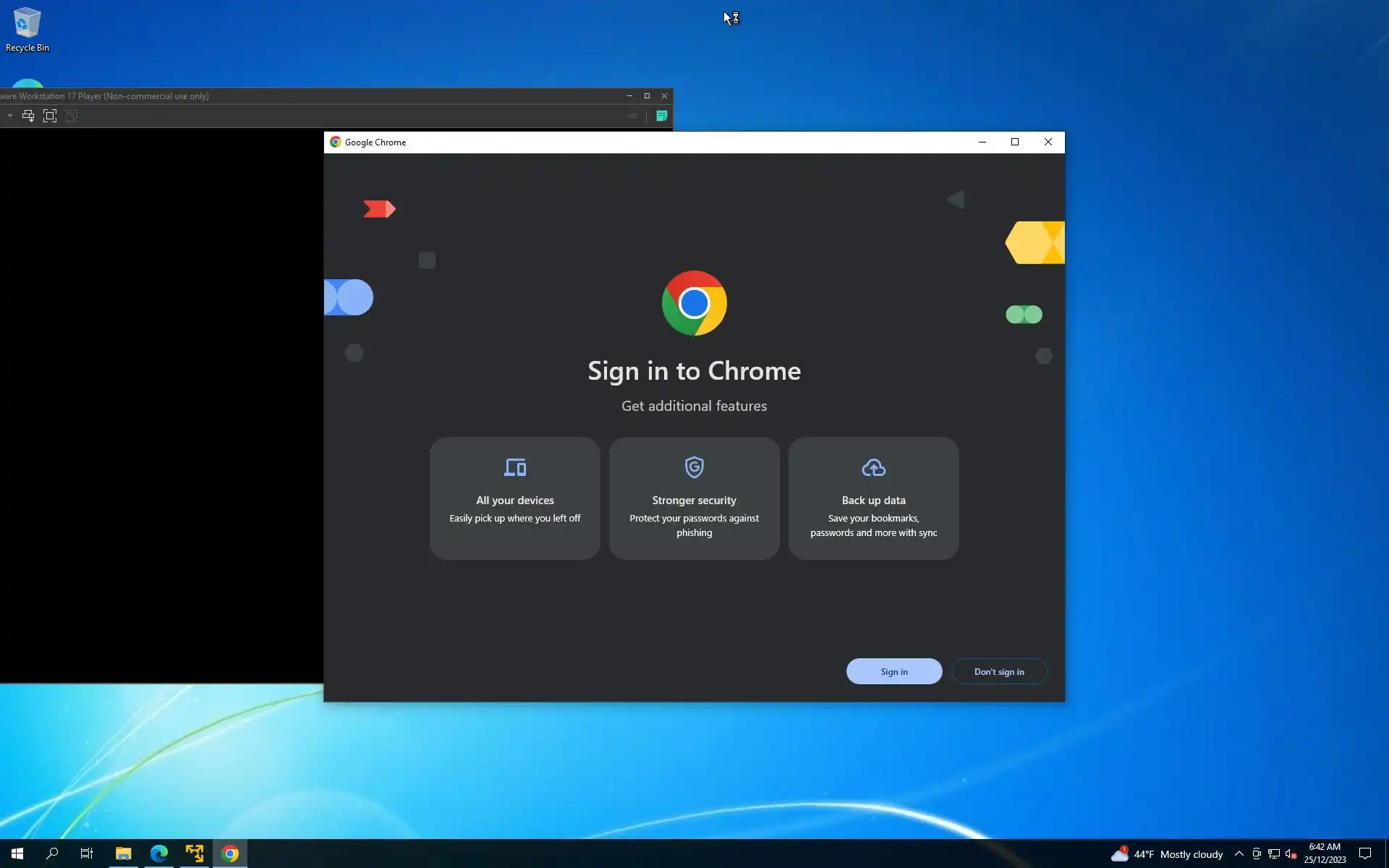Enter VMware full screen mode icon
The image size is (1389, 868).
coord(49,116)
